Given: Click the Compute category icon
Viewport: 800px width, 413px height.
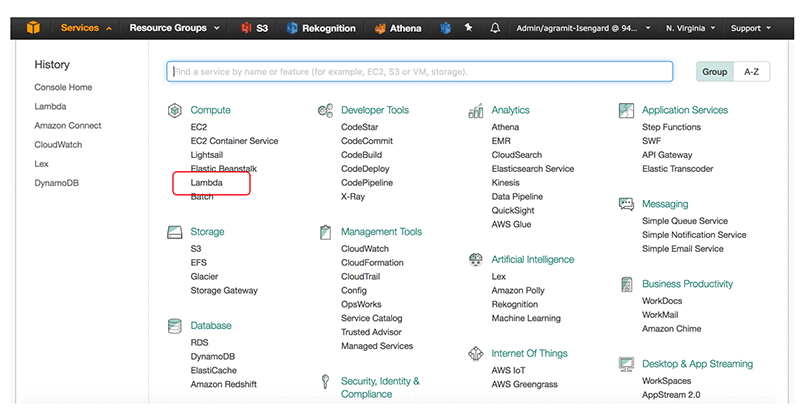Looking at the screenshot, I should click(x=174, y=110).
